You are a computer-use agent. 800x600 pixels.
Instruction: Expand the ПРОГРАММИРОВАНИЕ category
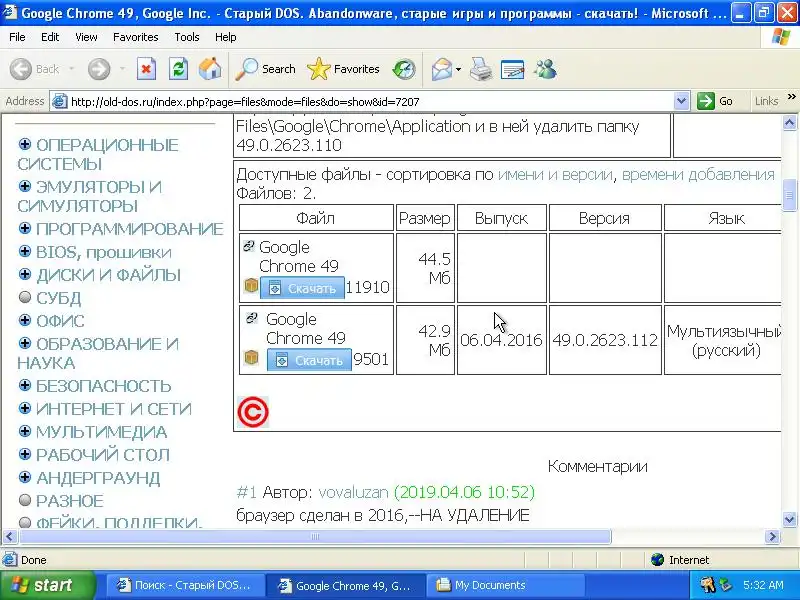(24, 228)
